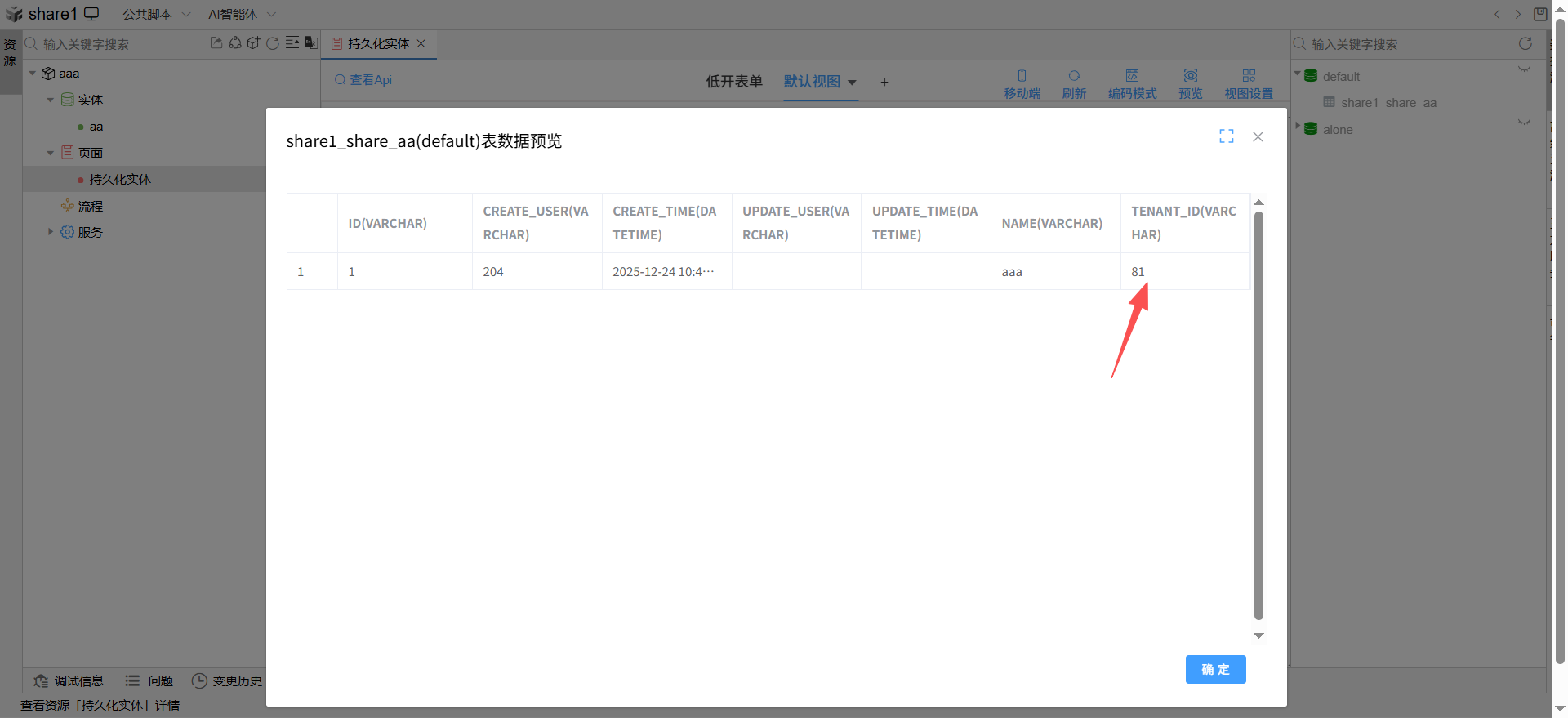Click the 预览 preview eye icon
The width and height of the screenshot is (1568, 718).
point(1190,76)
